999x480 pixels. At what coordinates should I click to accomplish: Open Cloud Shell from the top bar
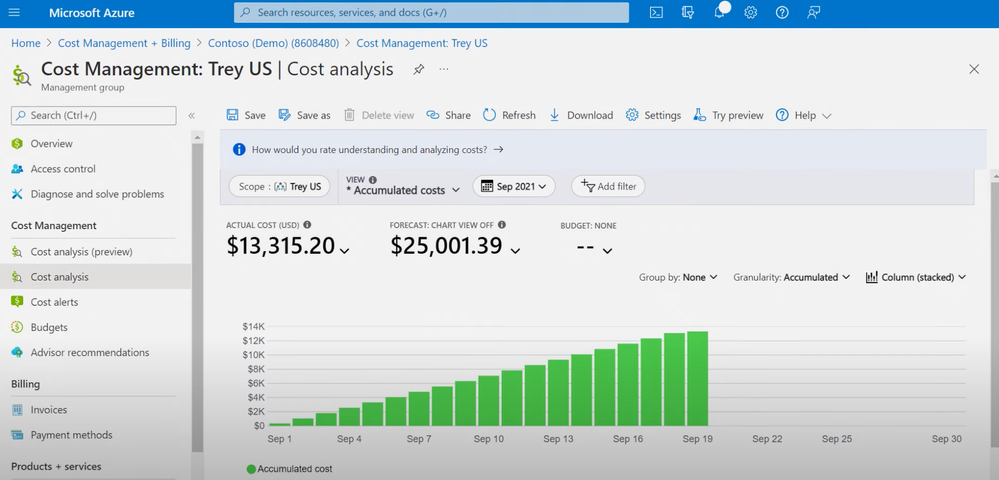(x=656, y=13)
